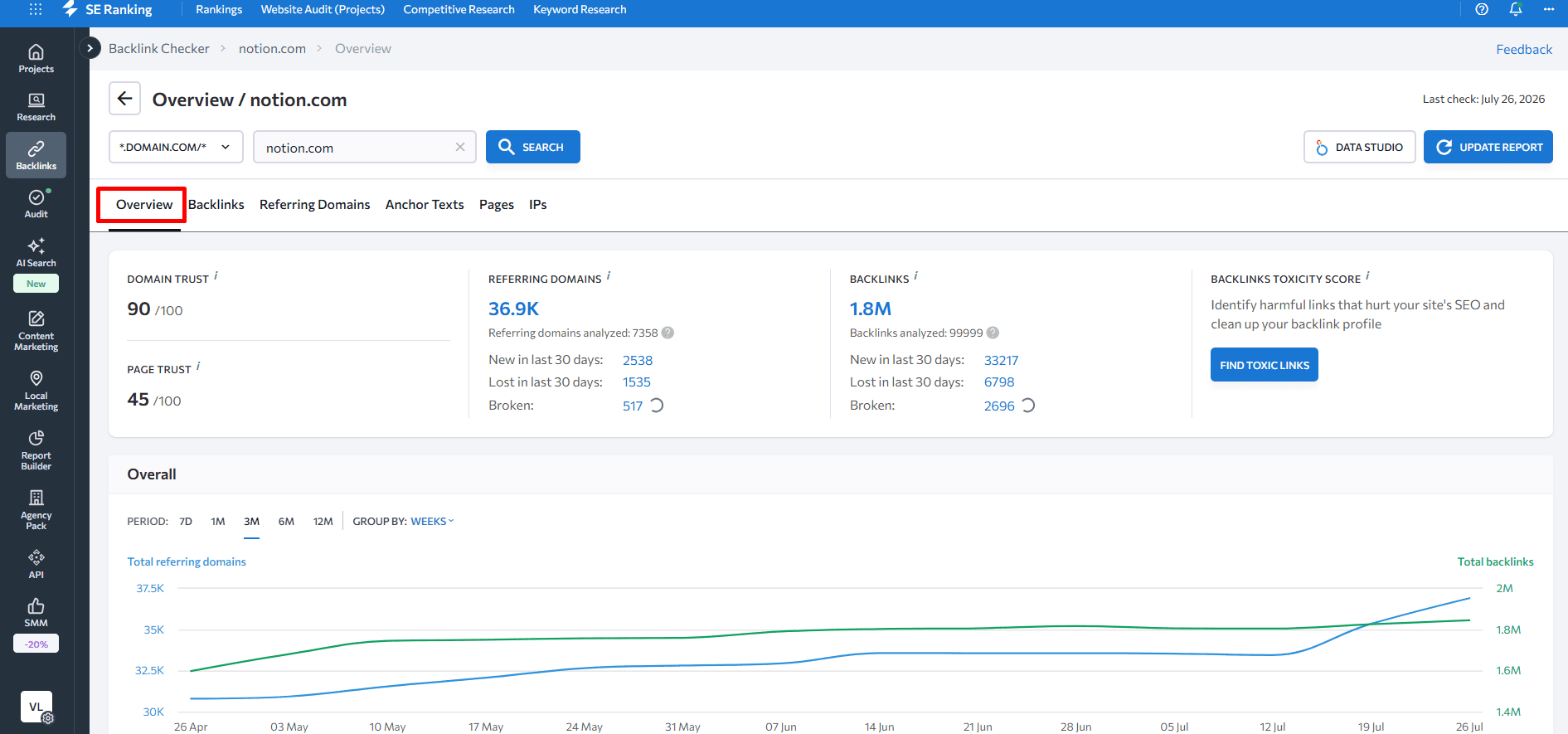
Task: Clear the notion.com search field
Action: 460,147
